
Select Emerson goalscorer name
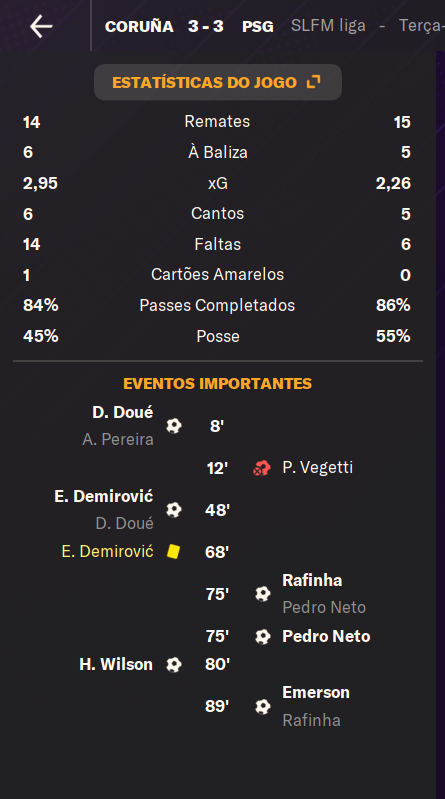(316, 693)
